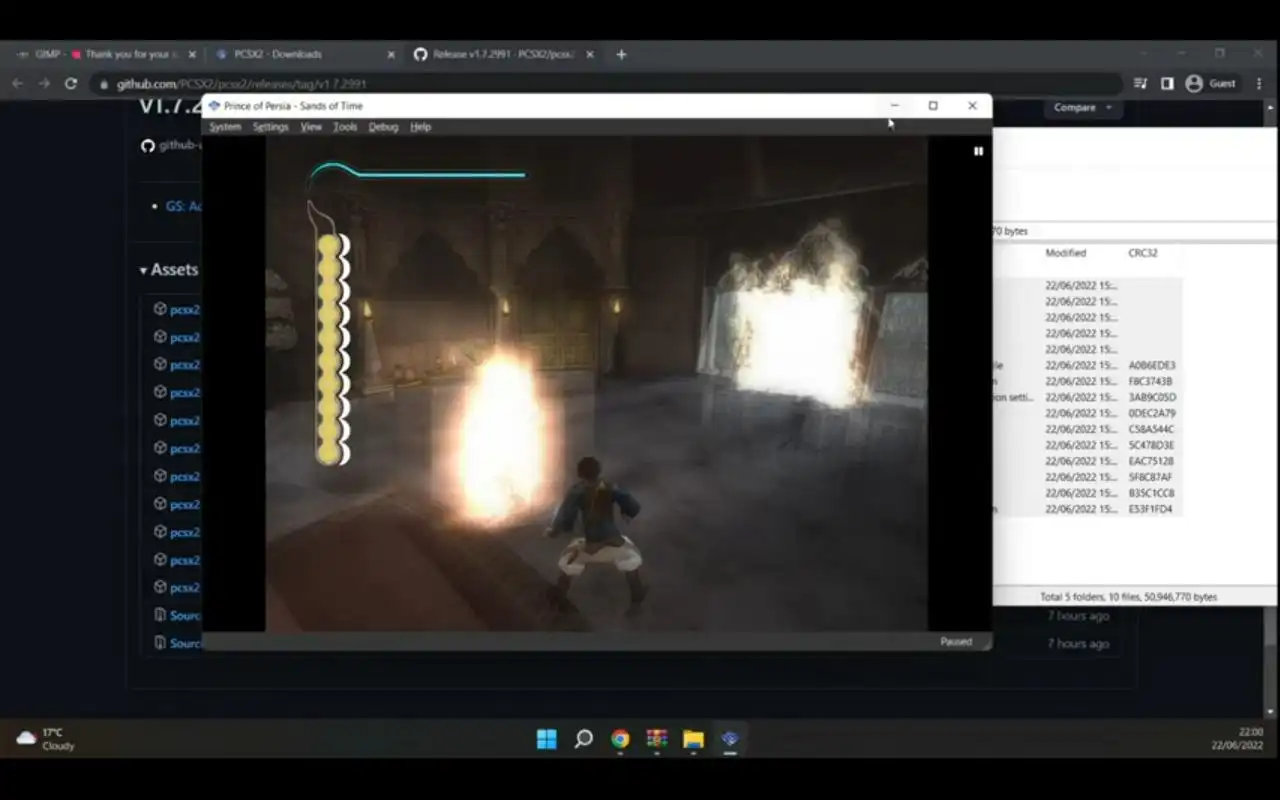
Task: Open the Guest profile button
Action: pyautogui.click(x=1211, y=84)
